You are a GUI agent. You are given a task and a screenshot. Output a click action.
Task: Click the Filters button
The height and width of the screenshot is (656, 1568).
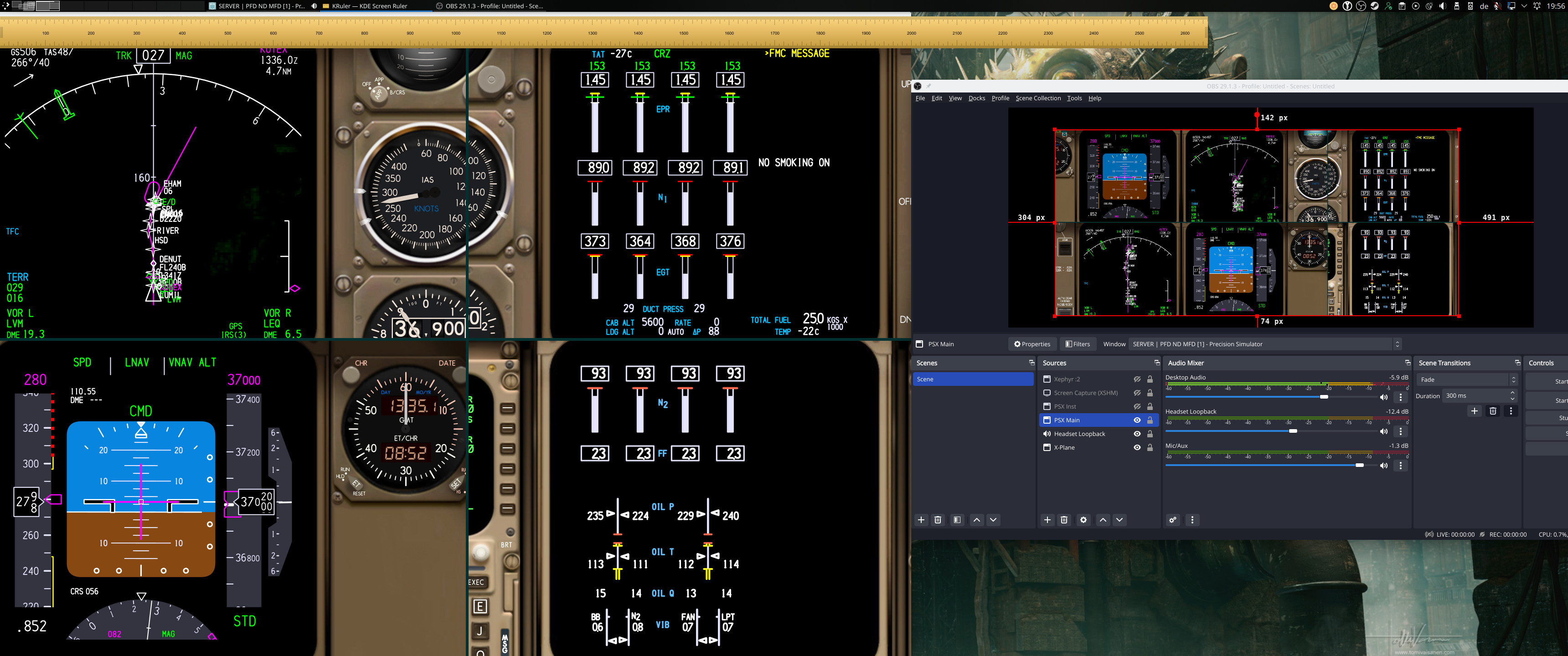click(1078, 344)
